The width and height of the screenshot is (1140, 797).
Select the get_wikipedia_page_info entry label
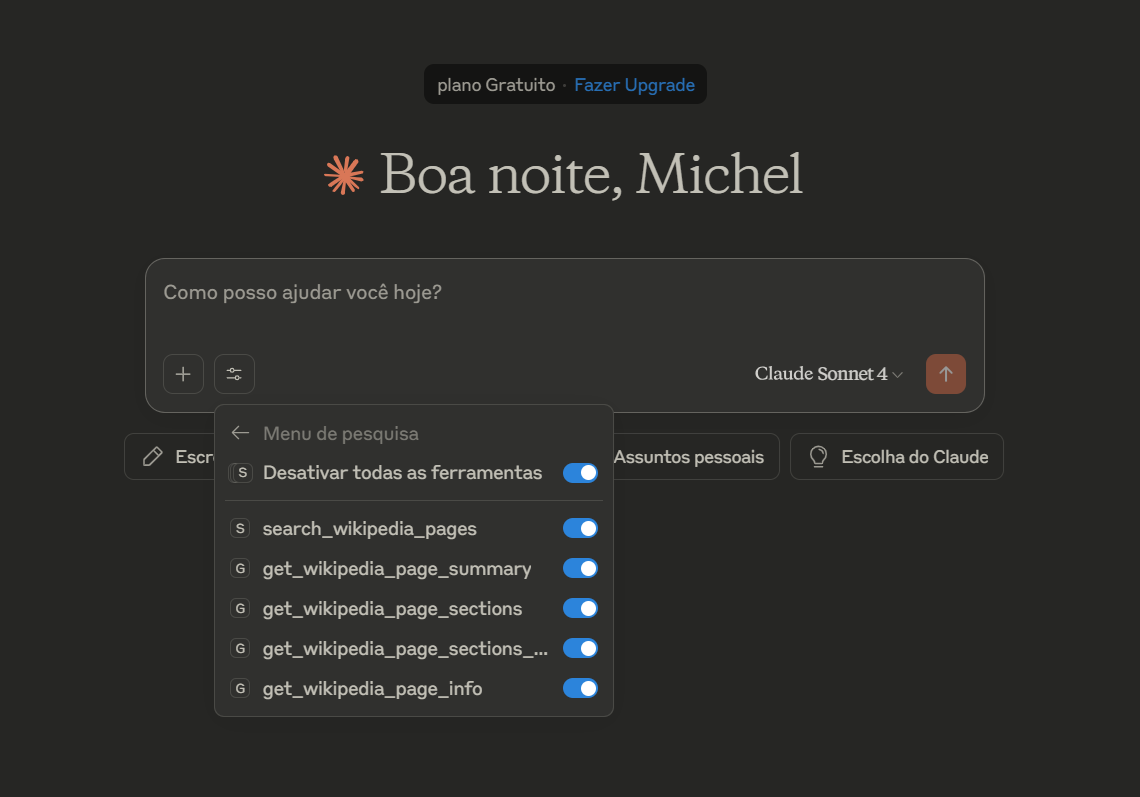(x=372, y=689)
